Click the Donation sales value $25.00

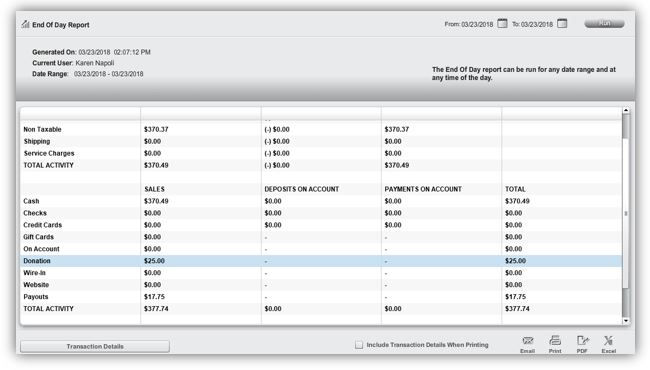click(154, 261)
